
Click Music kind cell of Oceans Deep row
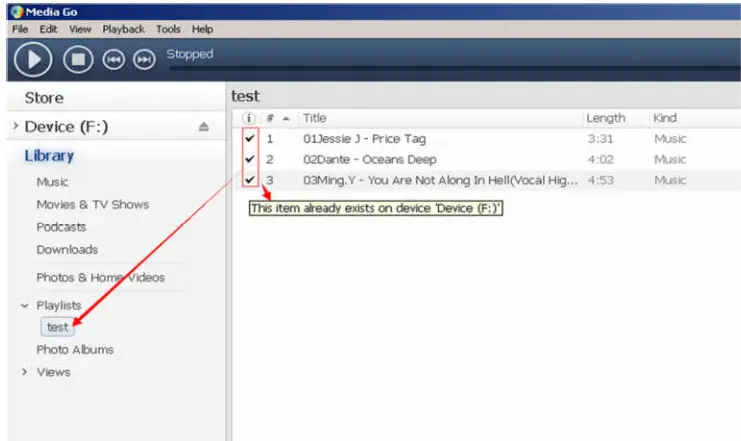(670, 159)
